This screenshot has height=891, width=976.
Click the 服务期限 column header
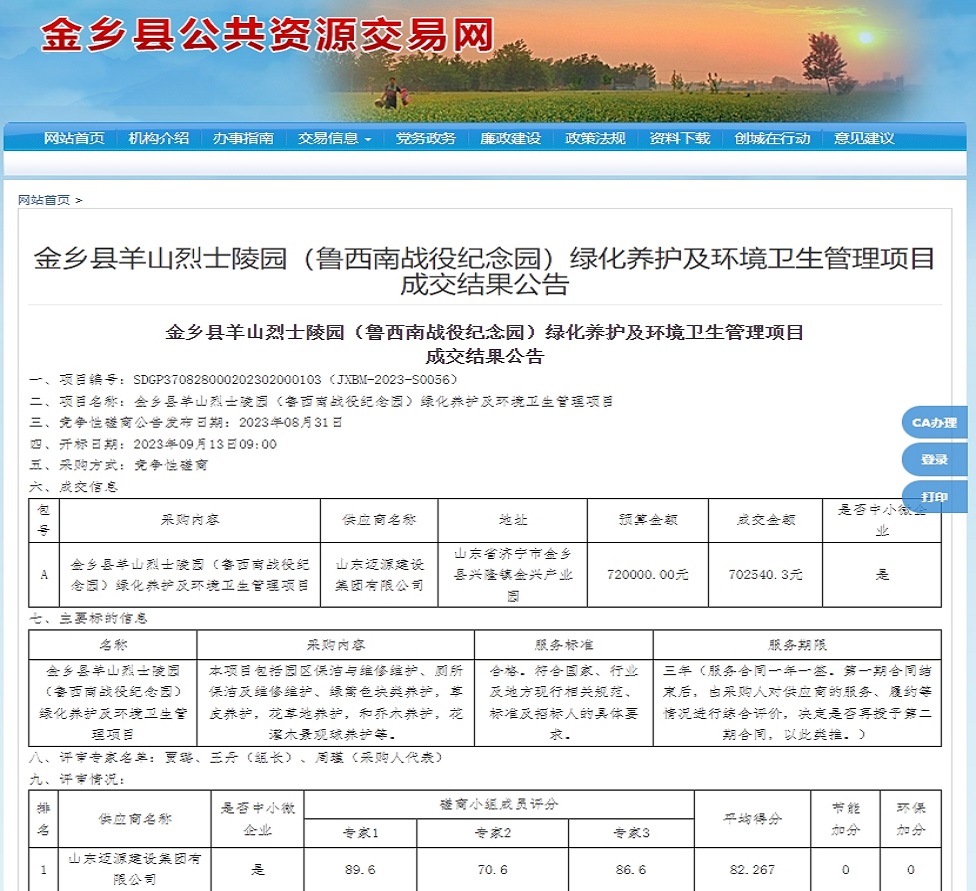(x=797, y=645)
